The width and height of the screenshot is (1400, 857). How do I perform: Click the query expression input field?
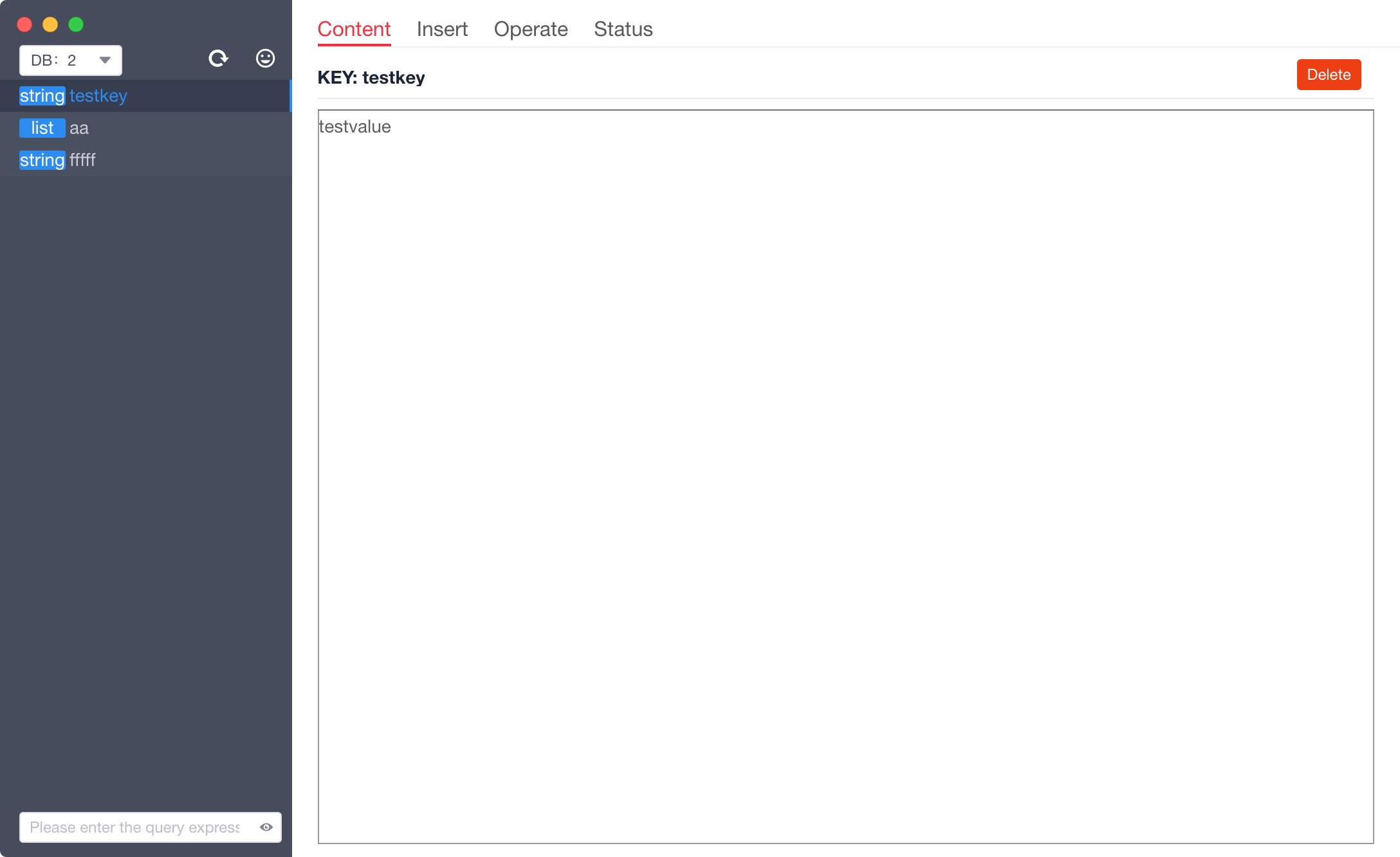tap(141, 827)
